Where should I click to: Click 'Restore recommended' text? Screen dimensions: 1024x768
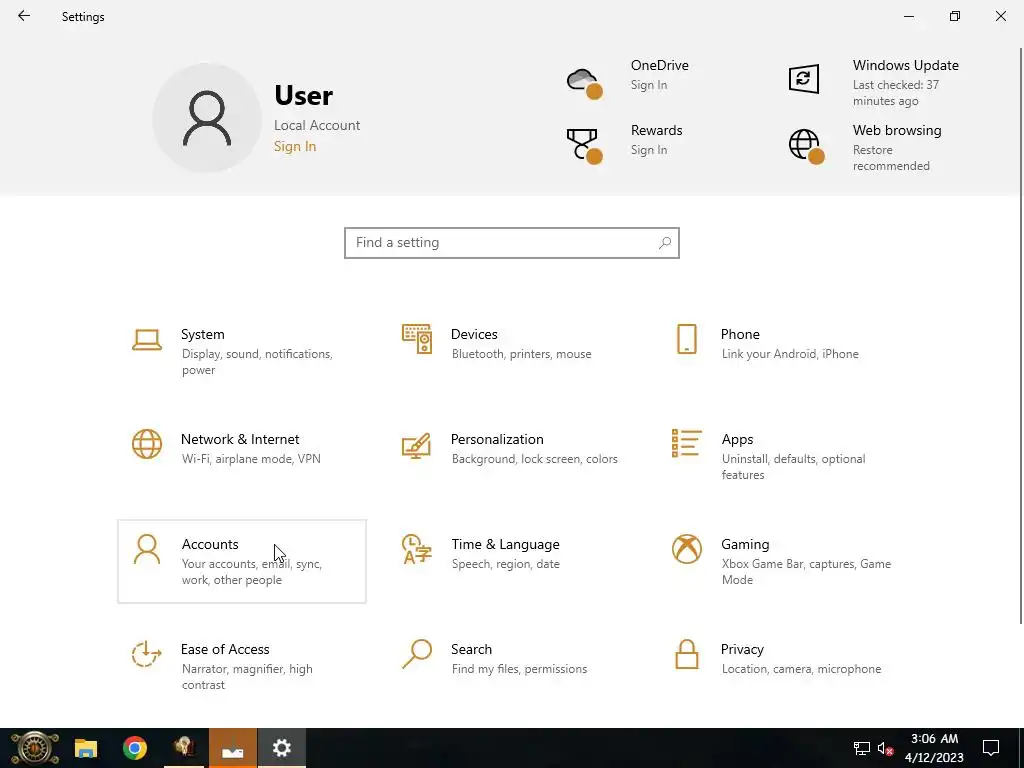(x=891, y=158)
